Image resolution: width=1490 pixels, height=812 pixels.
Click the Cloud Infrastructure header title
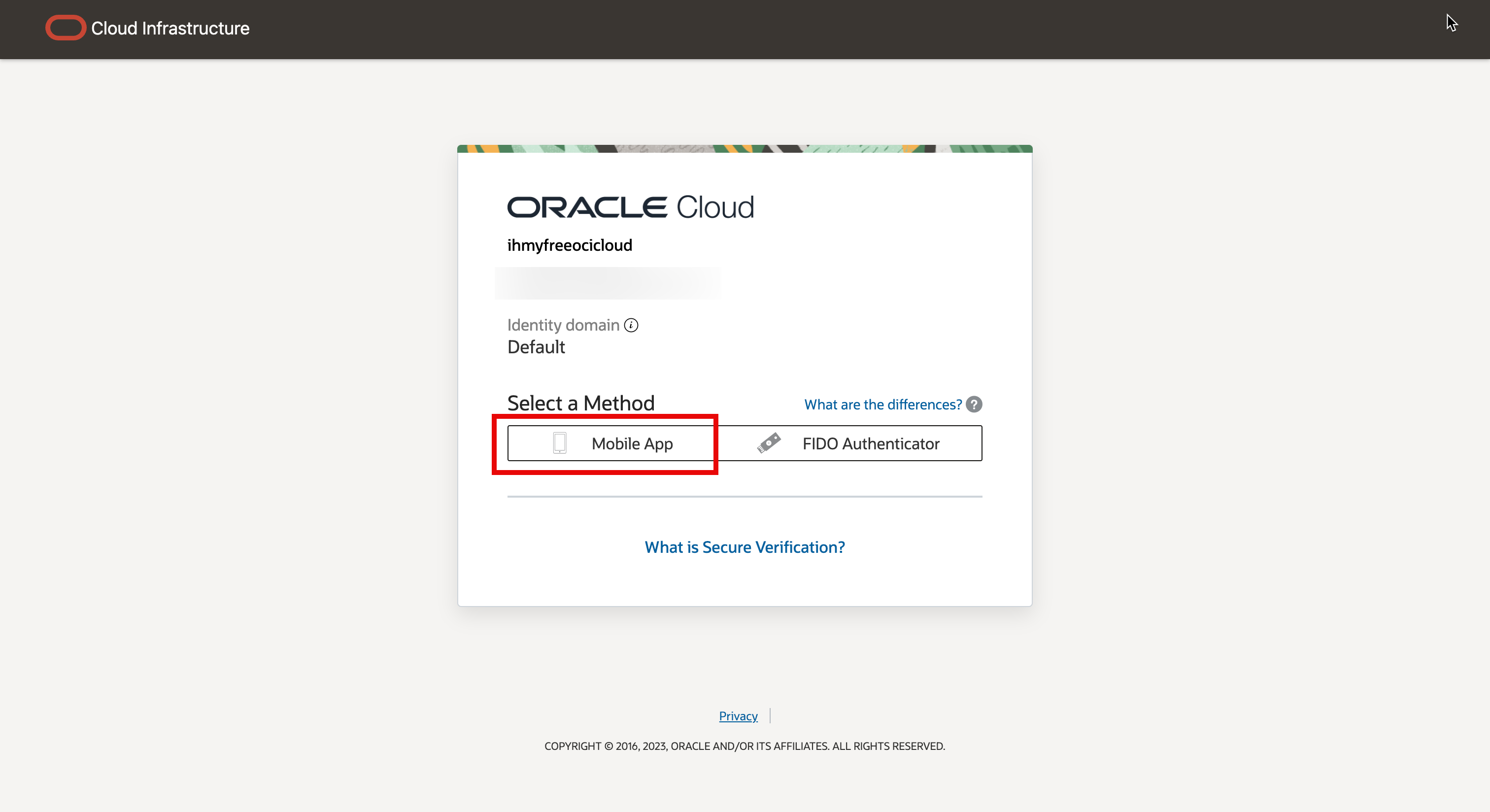pos(170,29)
